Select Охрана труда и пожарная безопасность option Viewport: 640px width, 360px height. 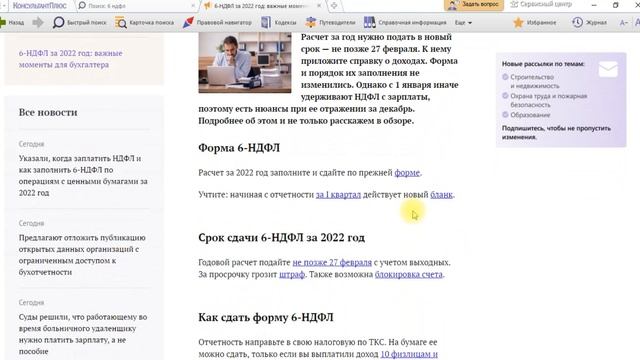pos(544,100)
